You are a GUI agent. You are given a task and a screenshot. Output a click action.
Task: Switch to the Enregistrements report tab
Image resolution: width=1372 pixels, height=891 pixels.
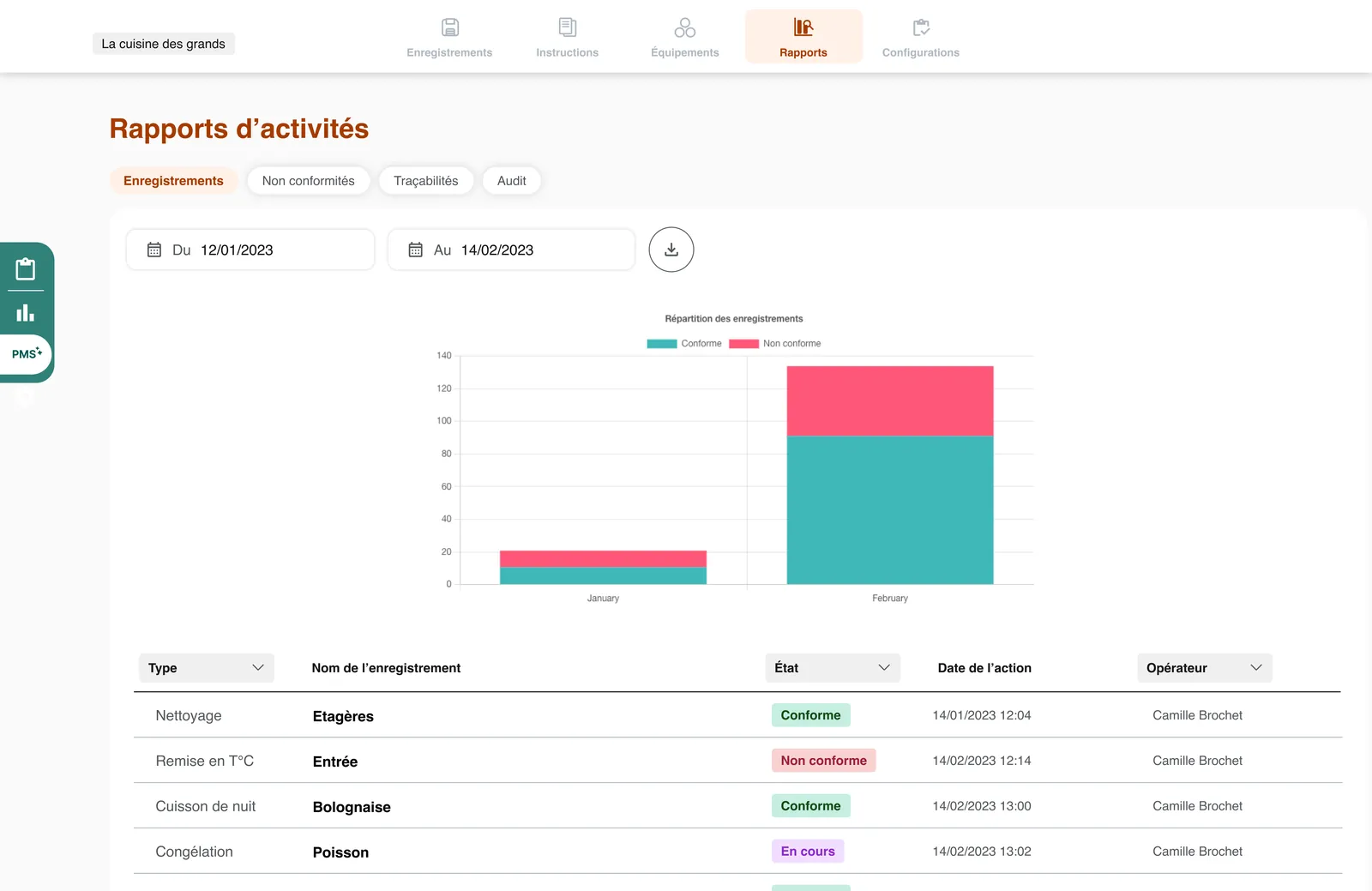point(173,181)
